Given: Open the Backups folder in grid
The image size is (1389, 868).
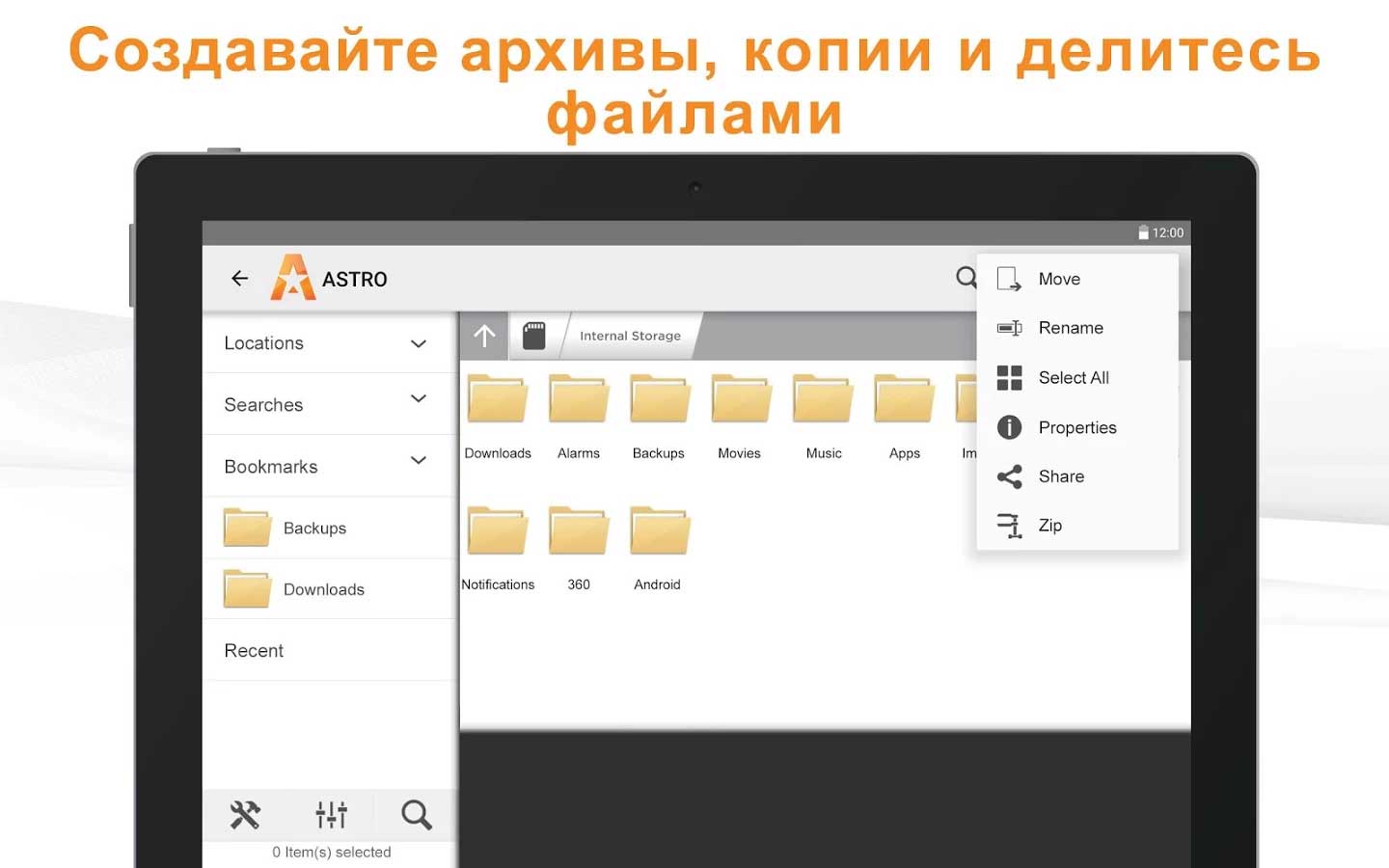Looking at the screenshot, I should (x=659, y=418).
